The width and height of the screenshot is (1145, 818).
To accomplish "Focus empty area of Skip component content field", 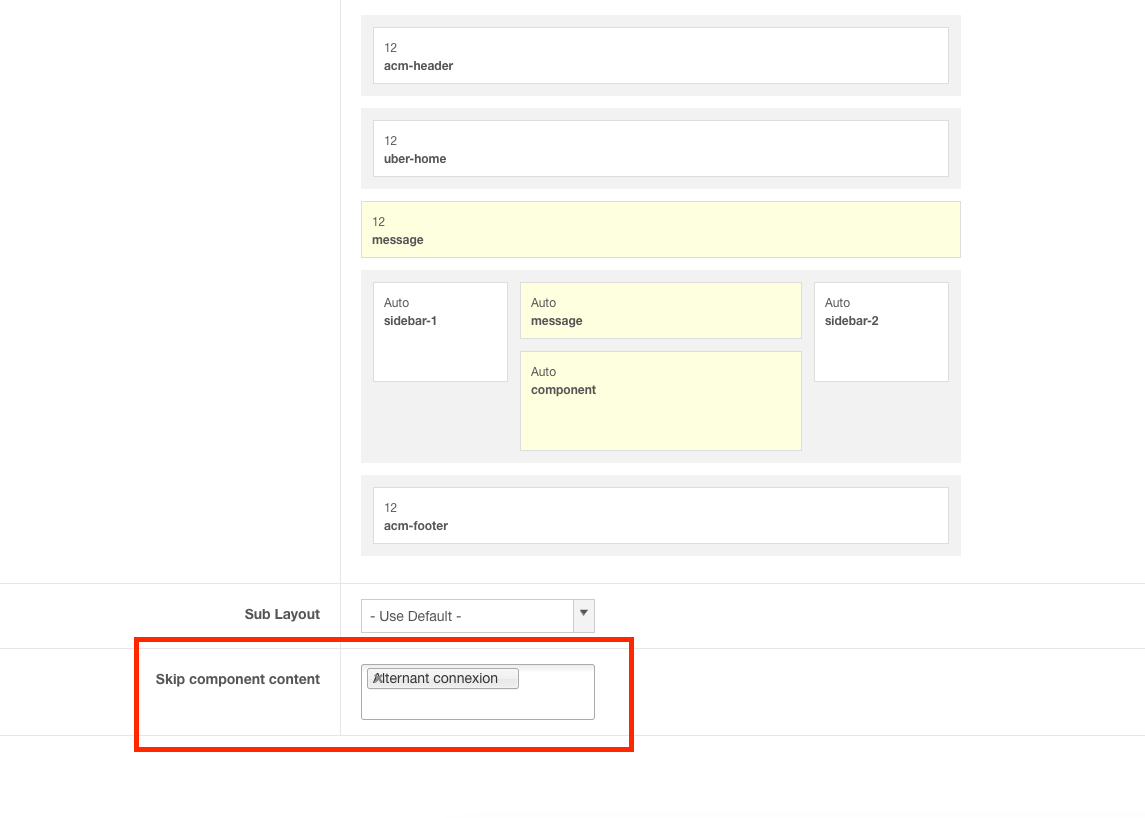I will (477, 704).
